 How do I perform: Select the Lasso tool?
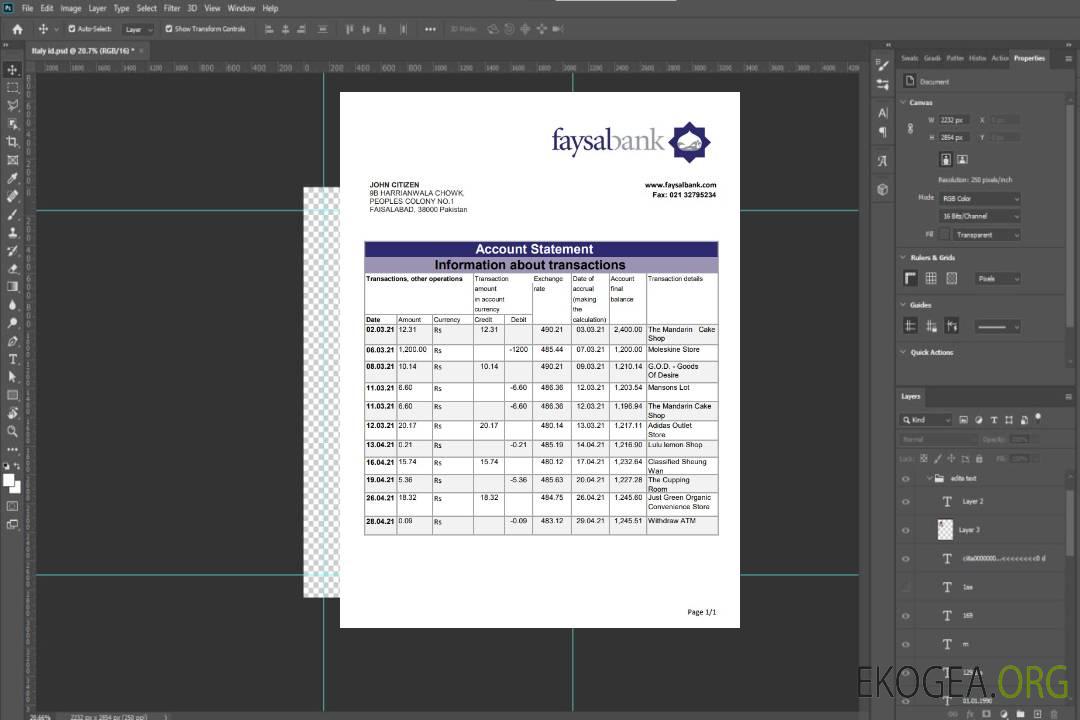pyautogui.click(x=12, y=105)
